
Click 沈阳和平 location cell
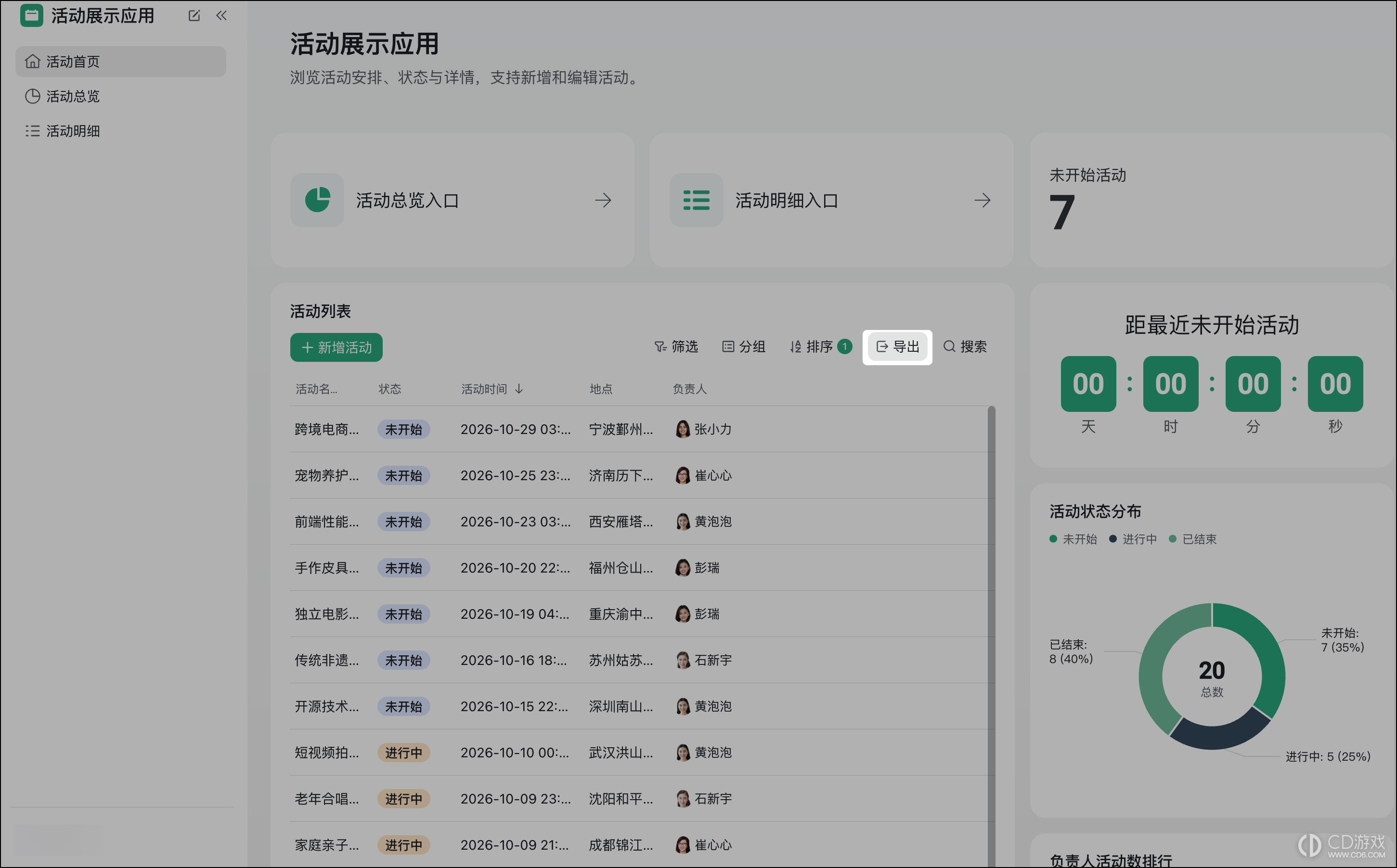pyautogui.click(x=621, y=799)
